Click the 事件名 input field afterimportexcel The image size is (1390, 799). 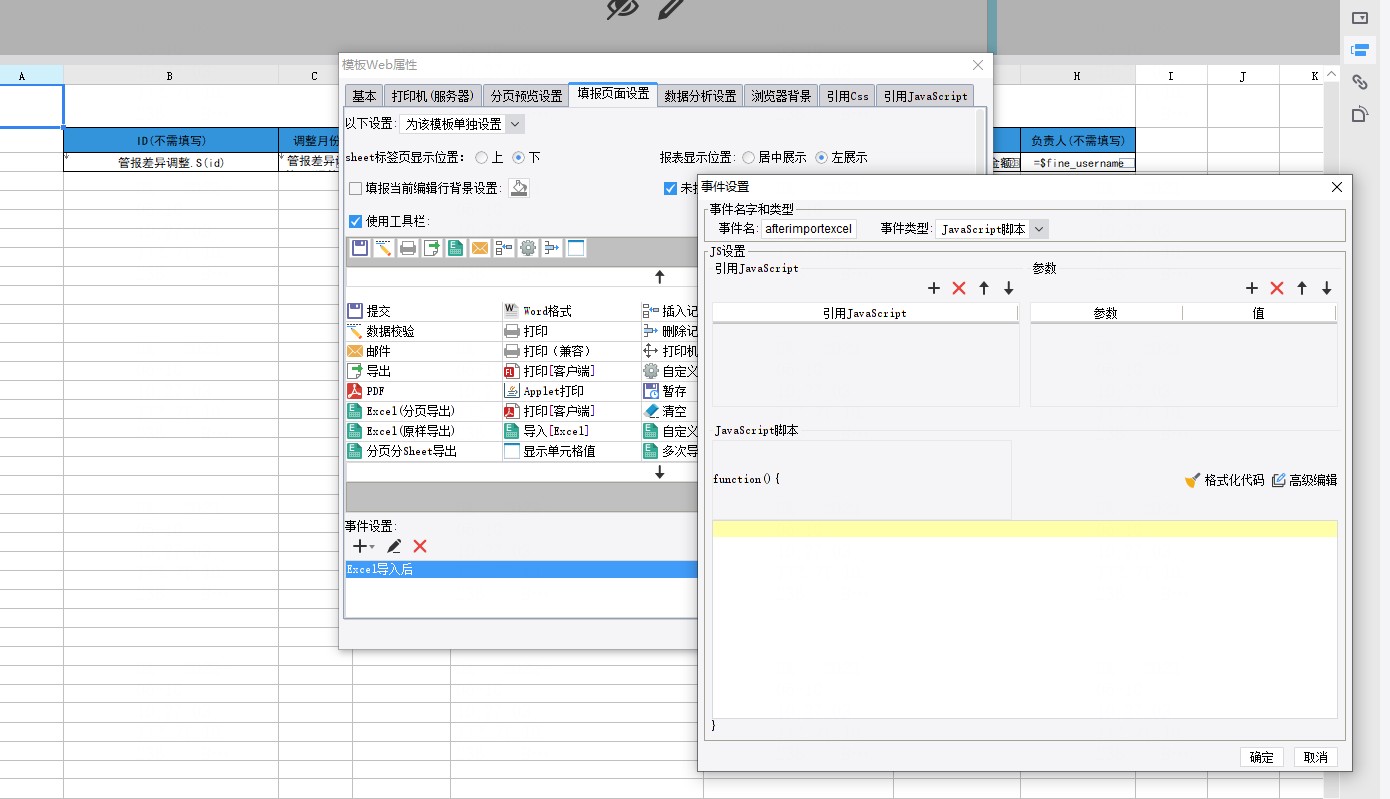pyautogui.click(x=809, y=229)
